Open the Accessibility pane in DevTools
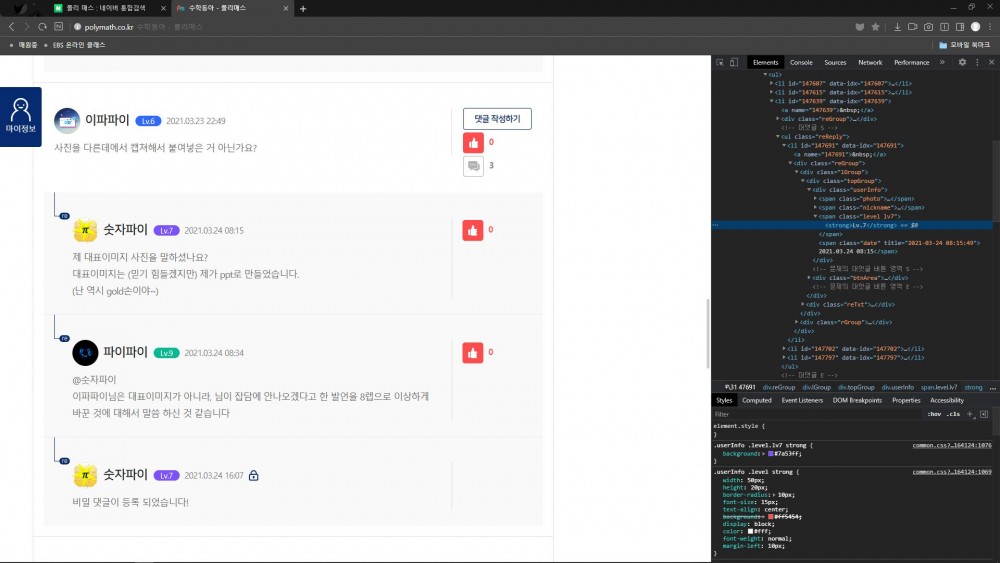This screenshot has width=1000, height=563. 946,400
